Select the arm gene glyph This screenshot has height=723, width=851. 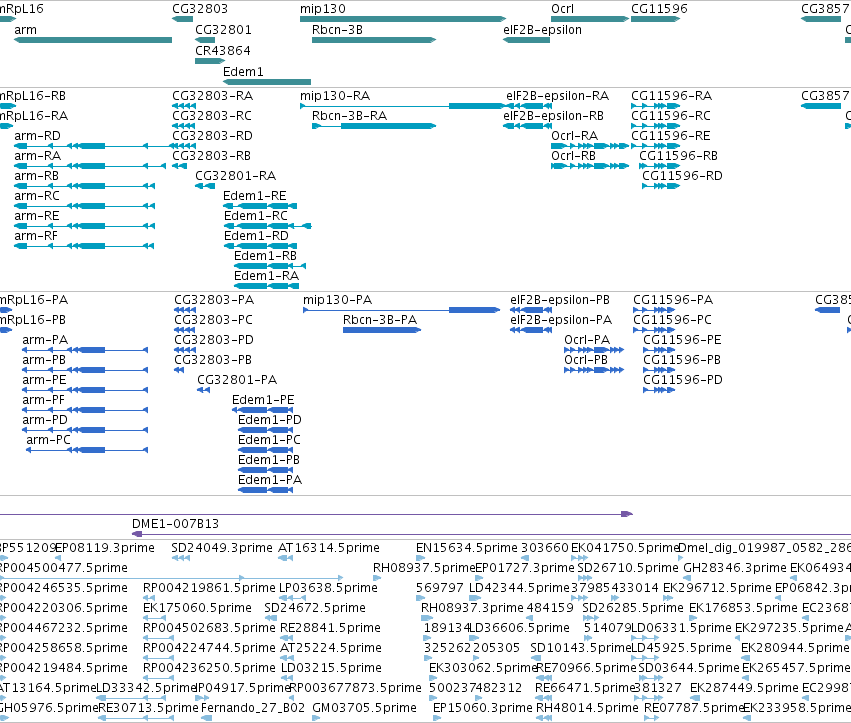pyautogui.click(x=93, y=40)
